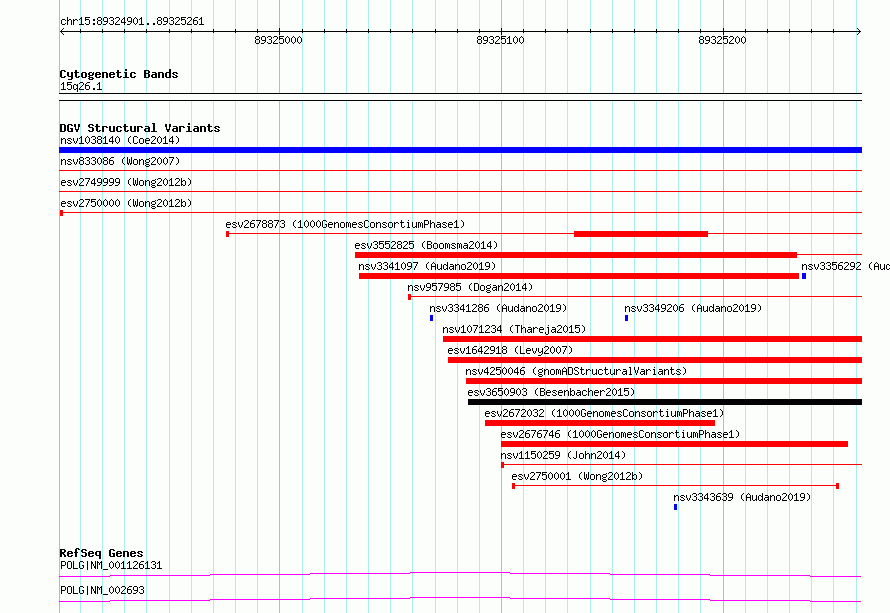Image resolution: width=890 pixels, height=613 pixels.
Task: Select the esv3552825 (Boomsma2014) red bar
Action: [575, 255]
